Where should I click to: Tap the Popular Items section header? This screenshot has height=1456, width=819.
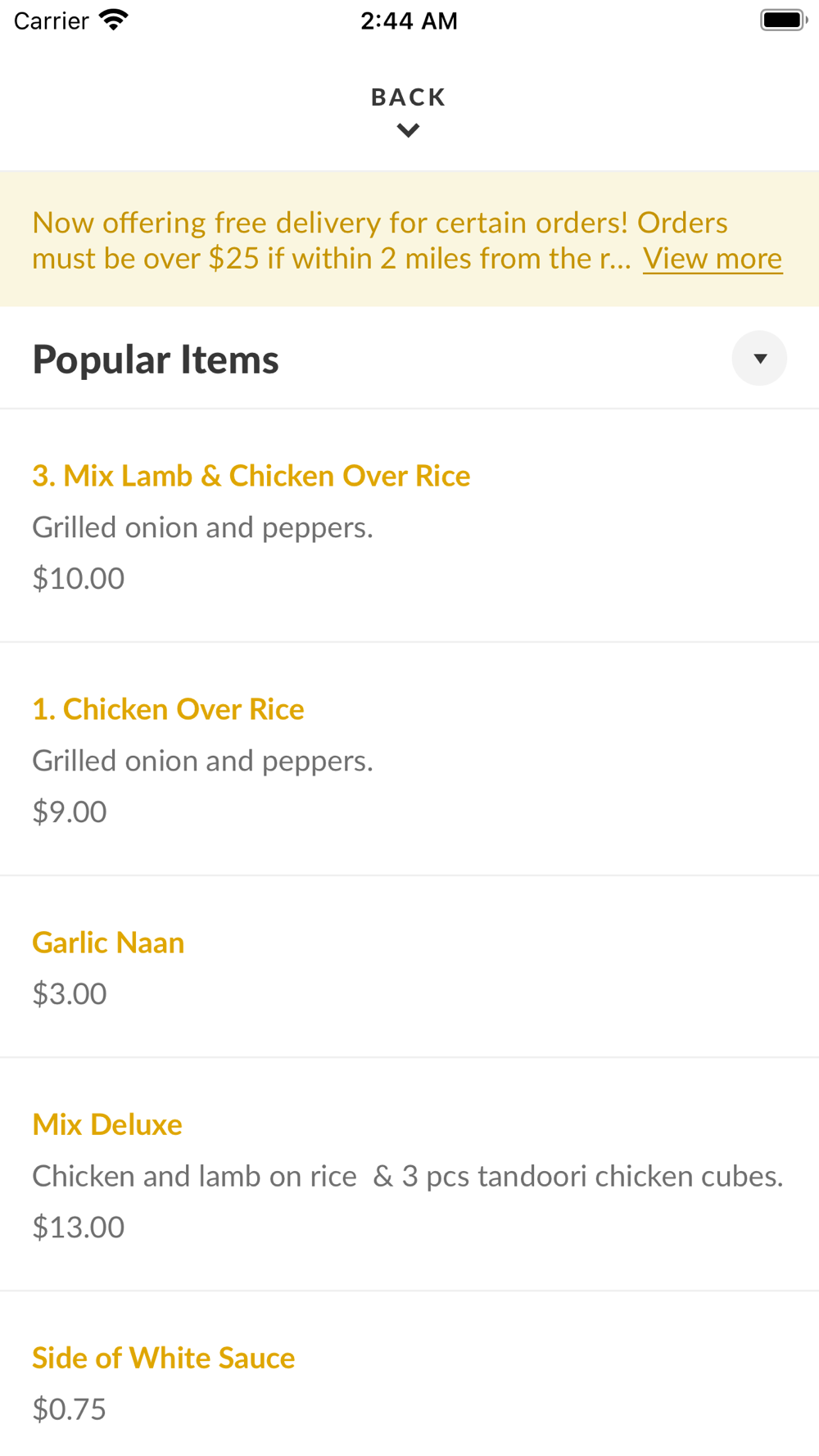pos(156,359)
